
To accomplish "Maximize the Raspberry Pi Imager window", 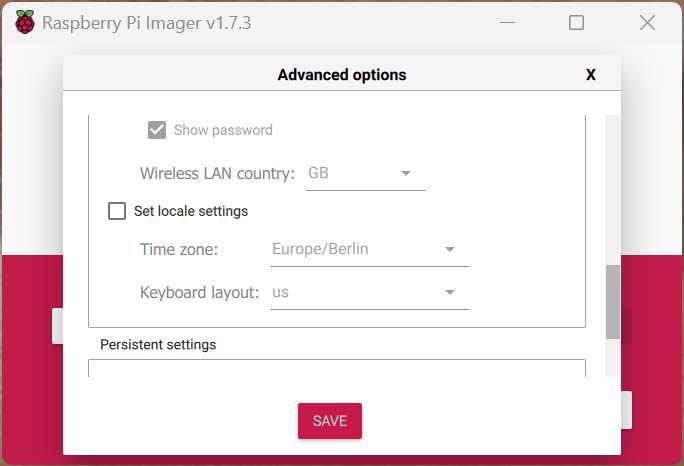I will tap(576, 22).
